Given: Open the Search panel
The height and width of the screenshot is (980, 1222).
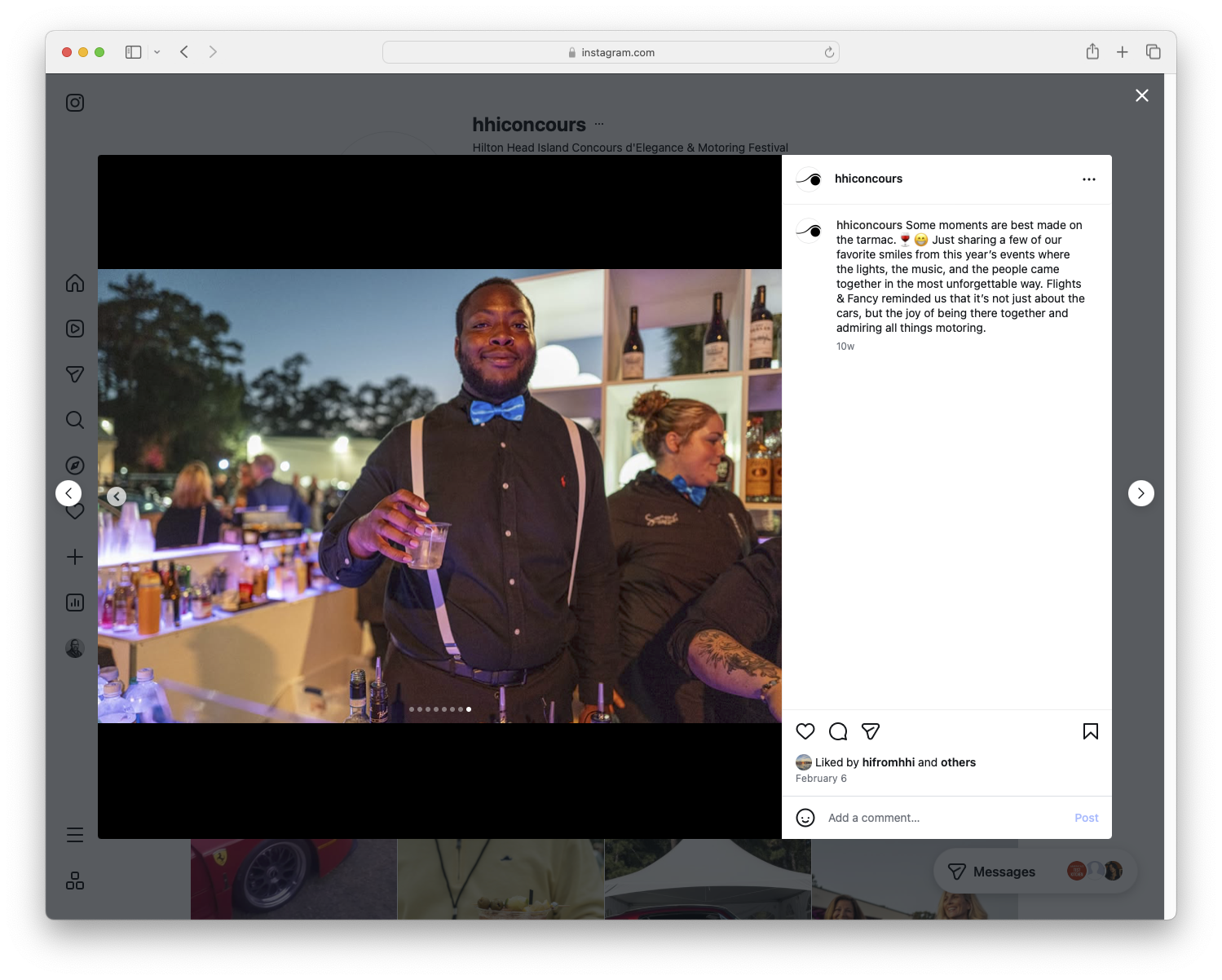Looking at the screenshot, I should pyautogui.click(x=74, y=420).
